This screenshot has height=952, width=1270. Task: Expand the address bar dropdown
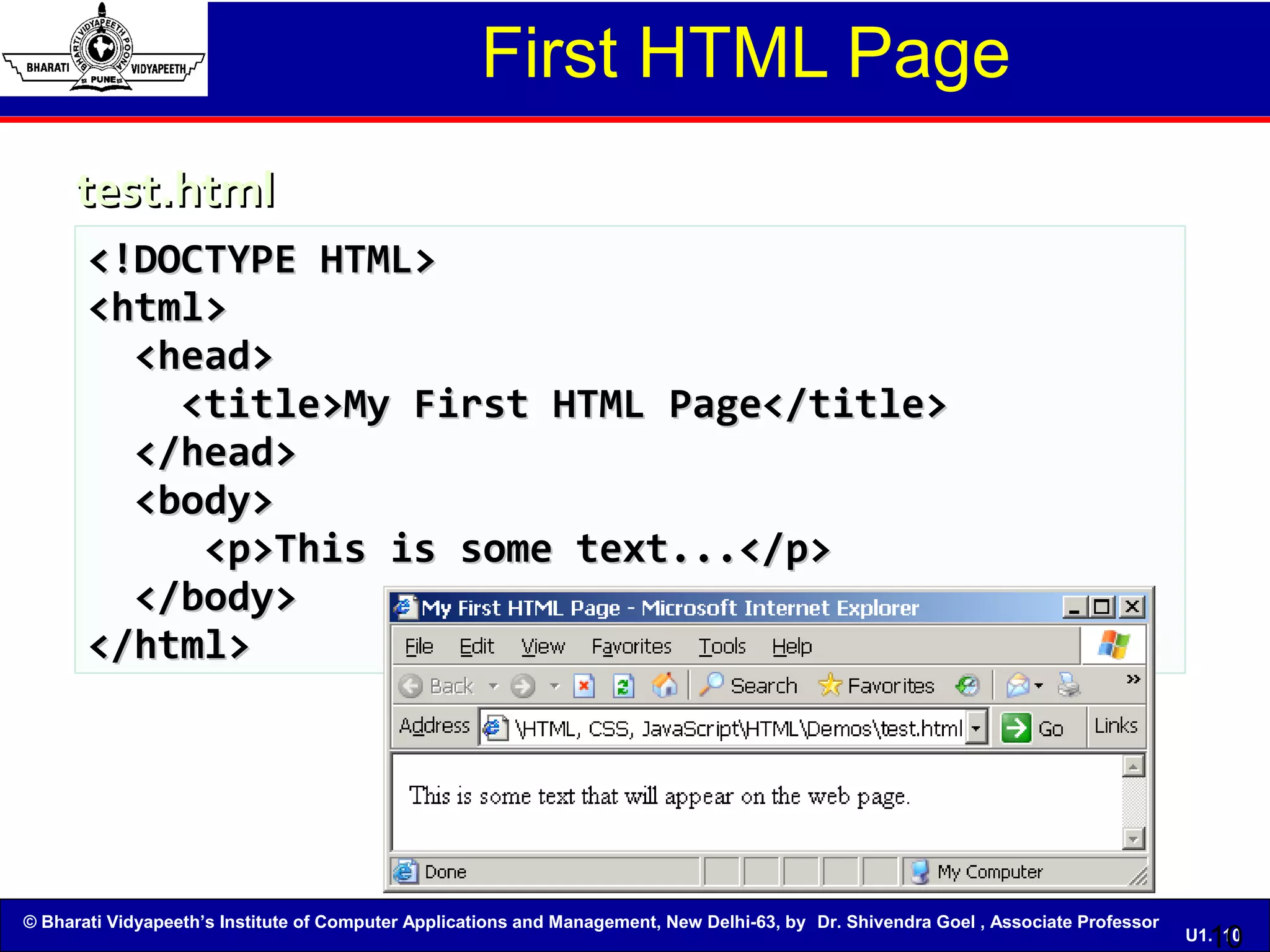(976, 728)
